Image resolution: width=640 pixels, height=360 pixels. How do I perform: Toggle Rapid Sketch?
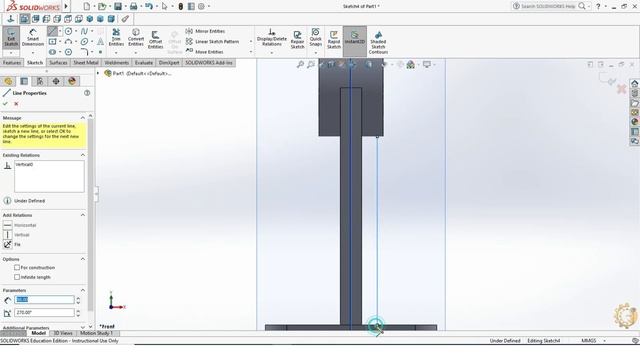[x=333, y=40]
